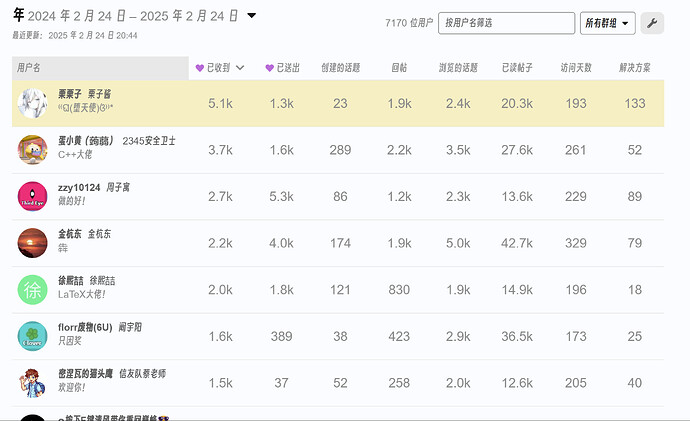Viewport: 690px width, 421px height.
Task: Sort by 已送出 likes given column
Action: (283, 68)
